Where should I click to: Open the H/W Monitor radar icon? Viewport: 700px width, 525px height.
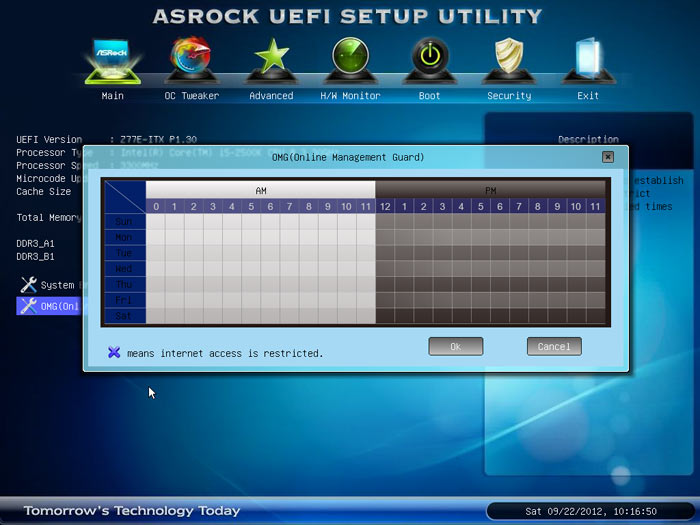(350, 60)
